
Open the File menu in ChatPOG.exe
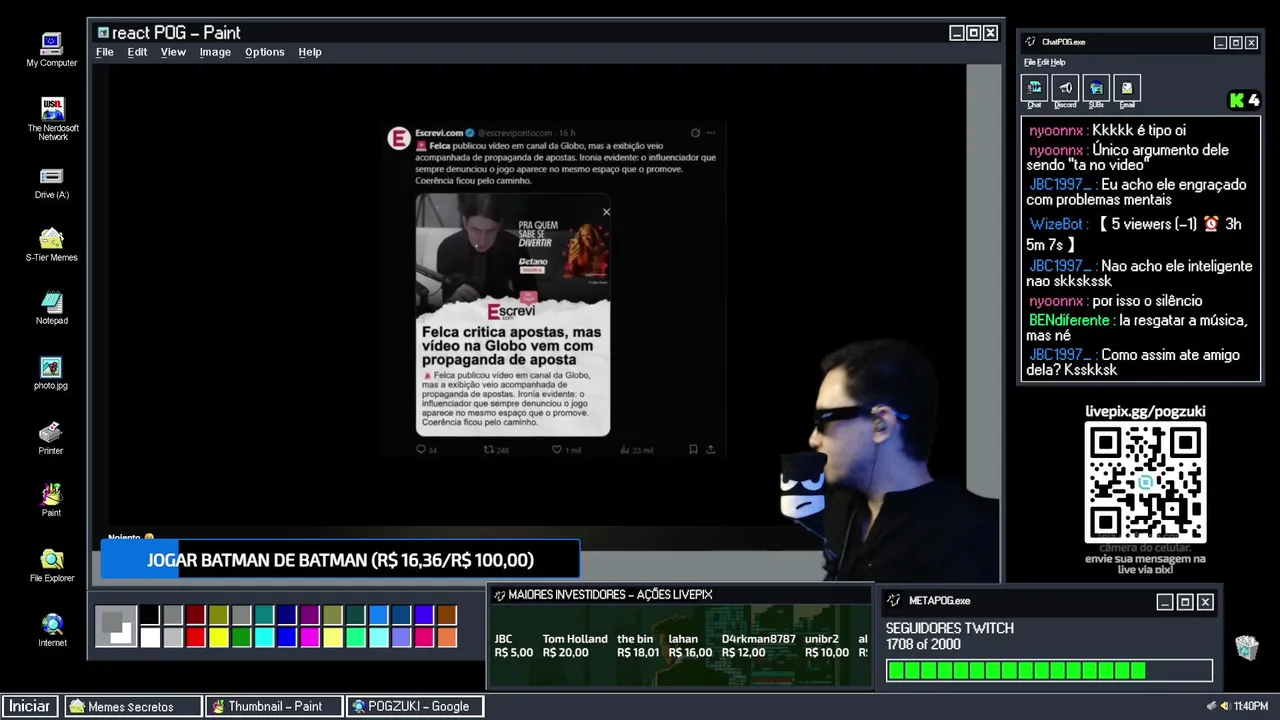point(1029,62)
